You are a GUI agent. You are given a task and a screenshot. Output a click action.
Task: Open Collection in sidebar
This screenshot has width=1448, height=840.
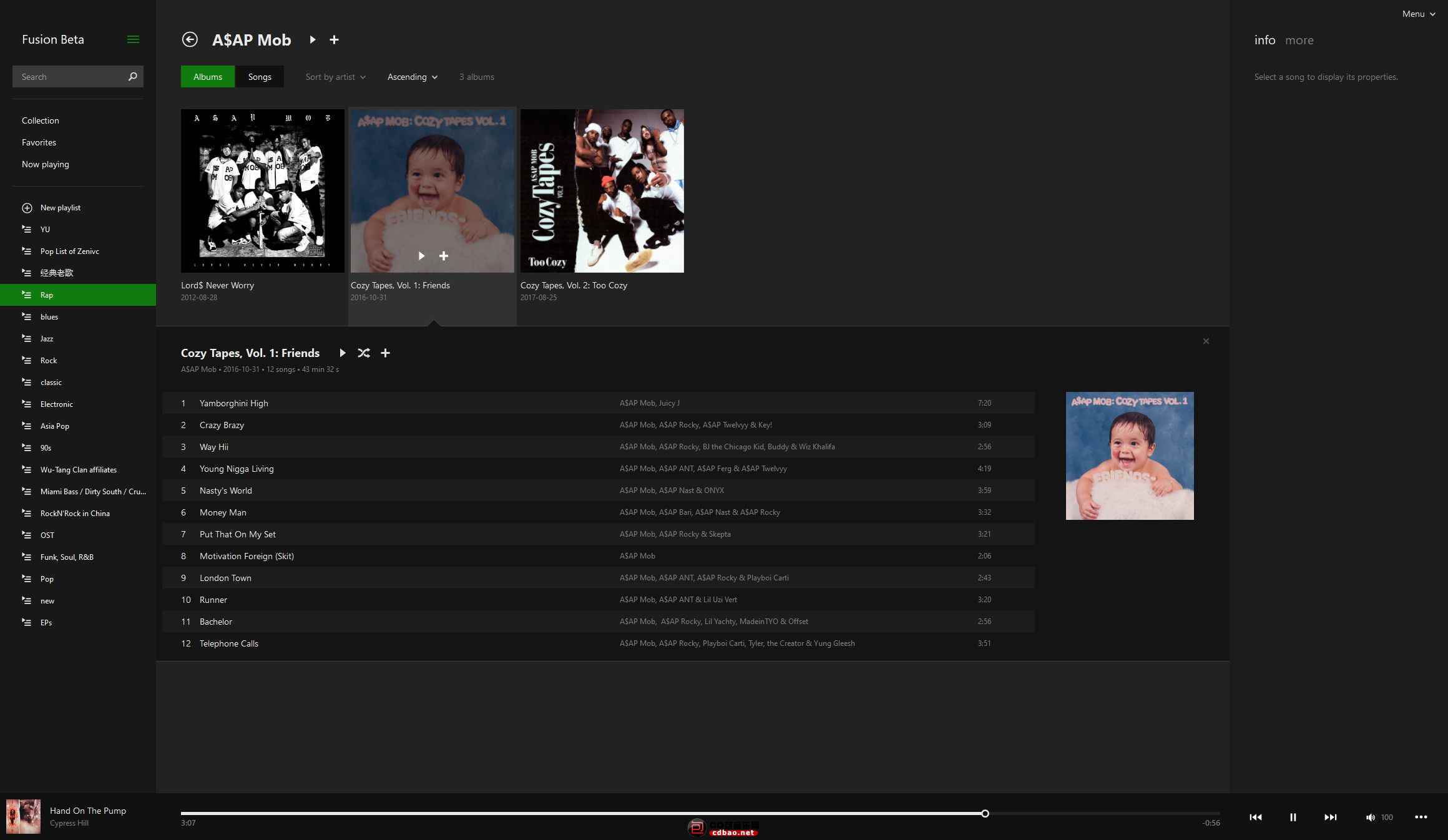(x=41, y=120)
